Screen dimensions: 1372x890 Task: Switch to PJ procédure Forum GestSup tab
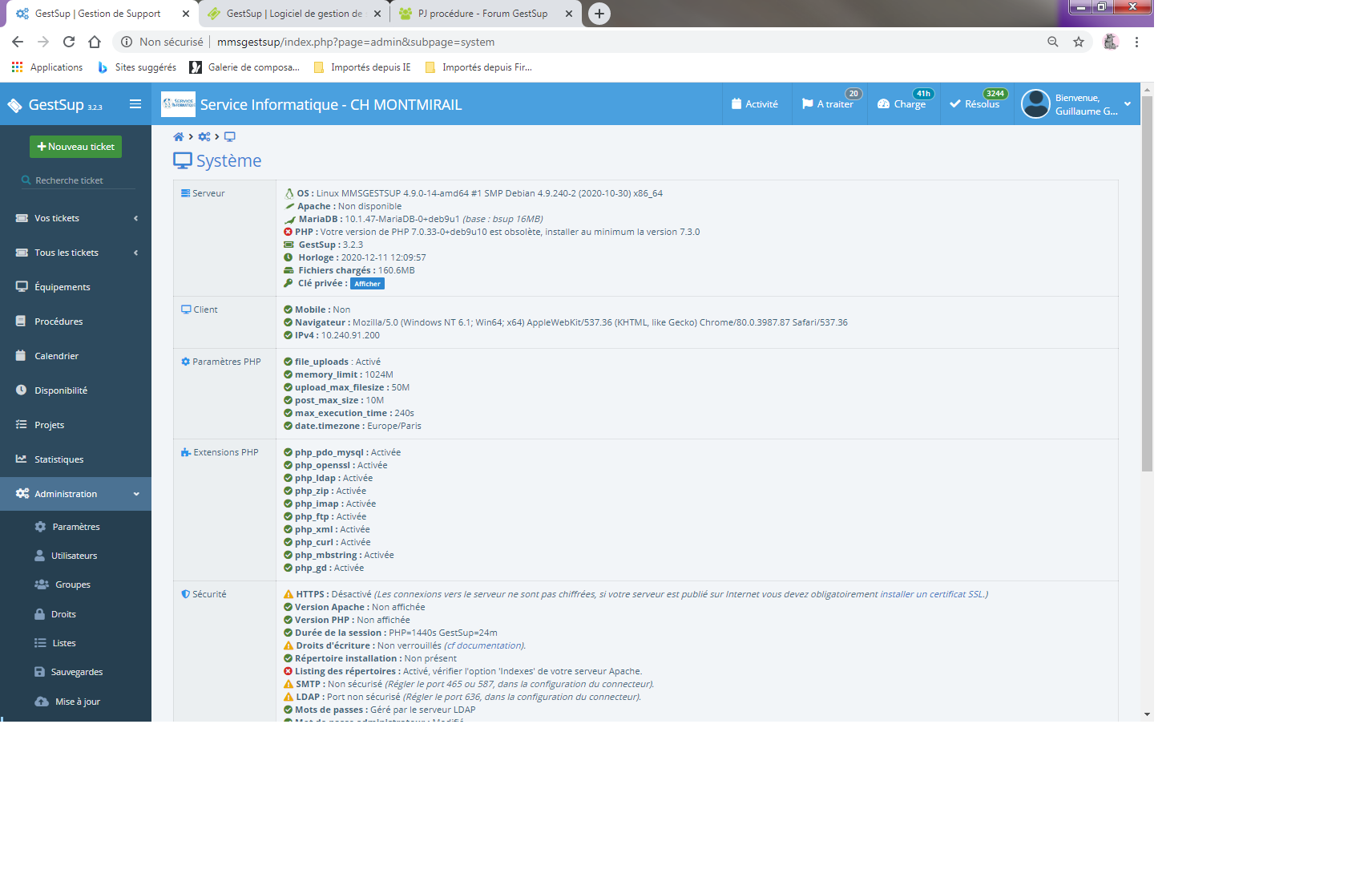[x=483, y=14]
